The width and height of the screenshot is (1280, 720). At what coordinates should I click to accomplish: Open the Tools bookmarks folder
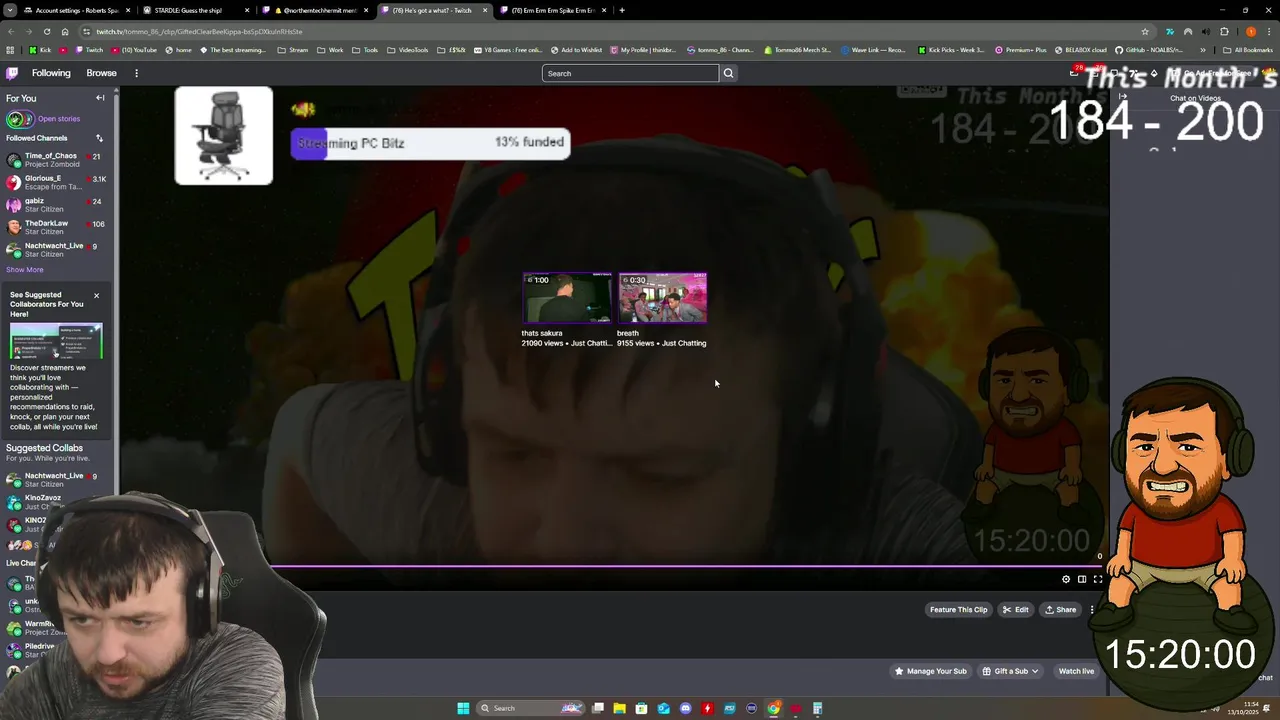pyautogui.click(x=365, y=50)
